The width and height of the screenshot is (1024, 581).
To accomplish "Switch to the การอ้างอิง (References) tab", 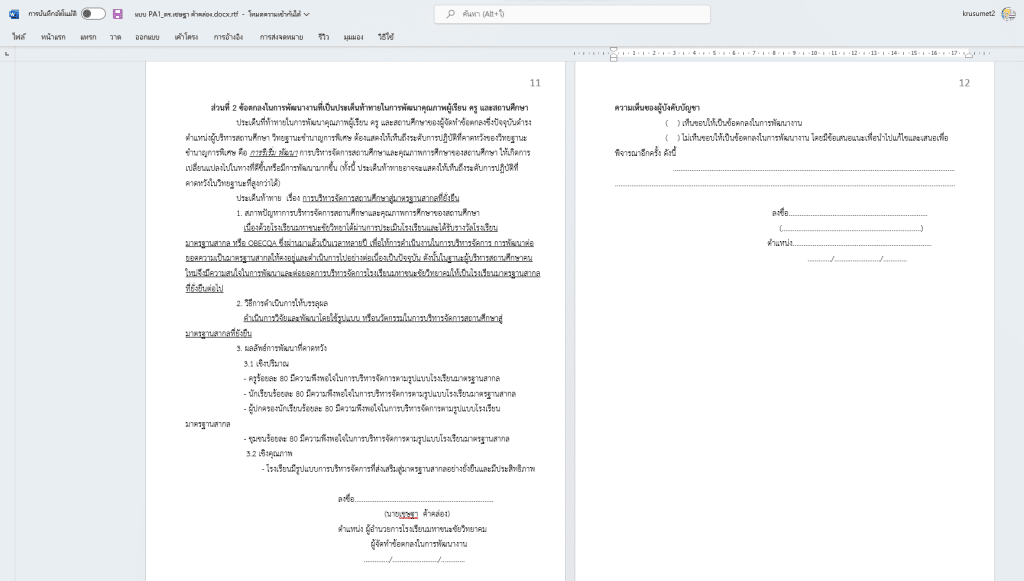I will pos(228,37).
